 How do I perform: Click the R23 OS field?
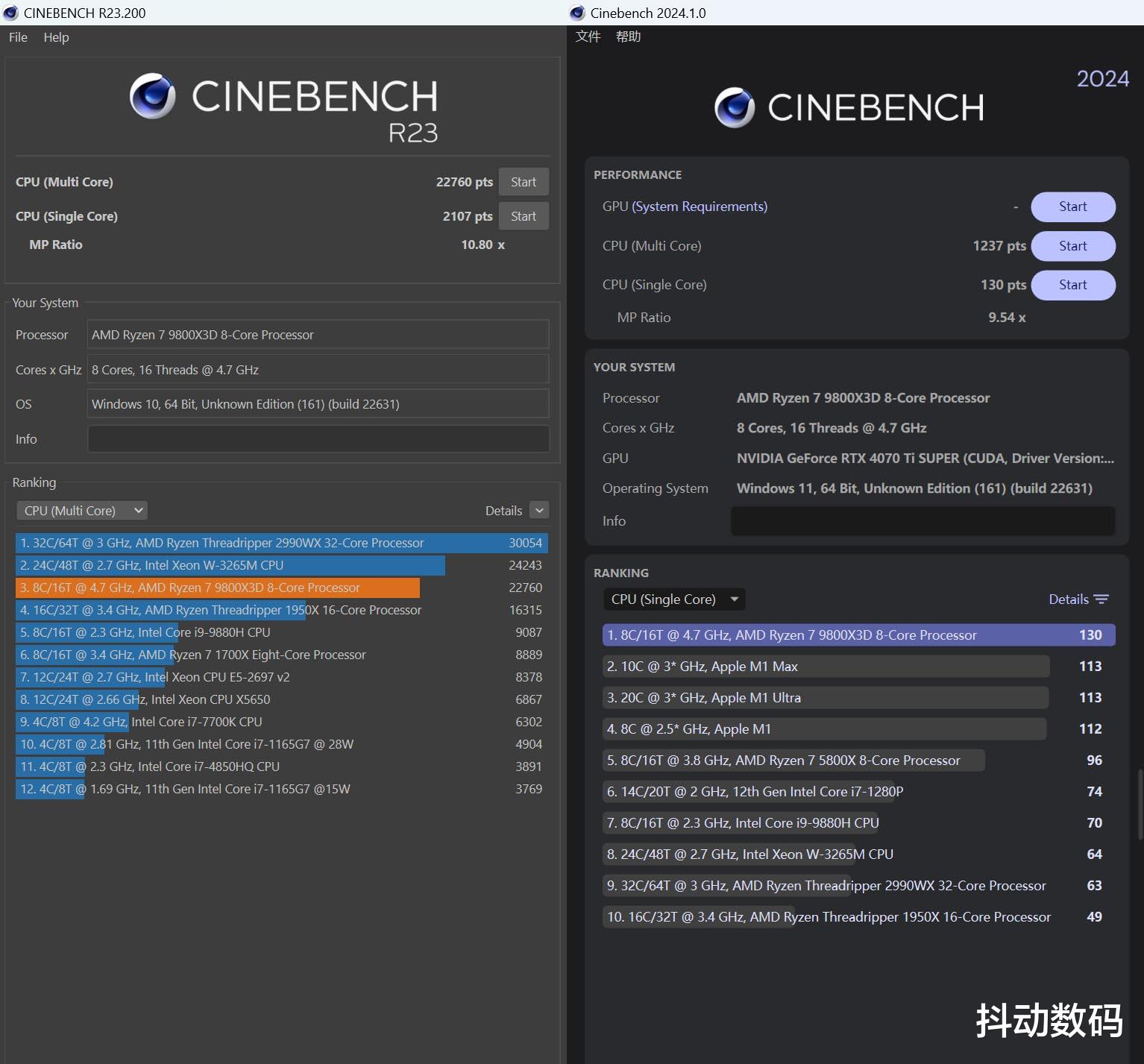(x=318, y=404)
